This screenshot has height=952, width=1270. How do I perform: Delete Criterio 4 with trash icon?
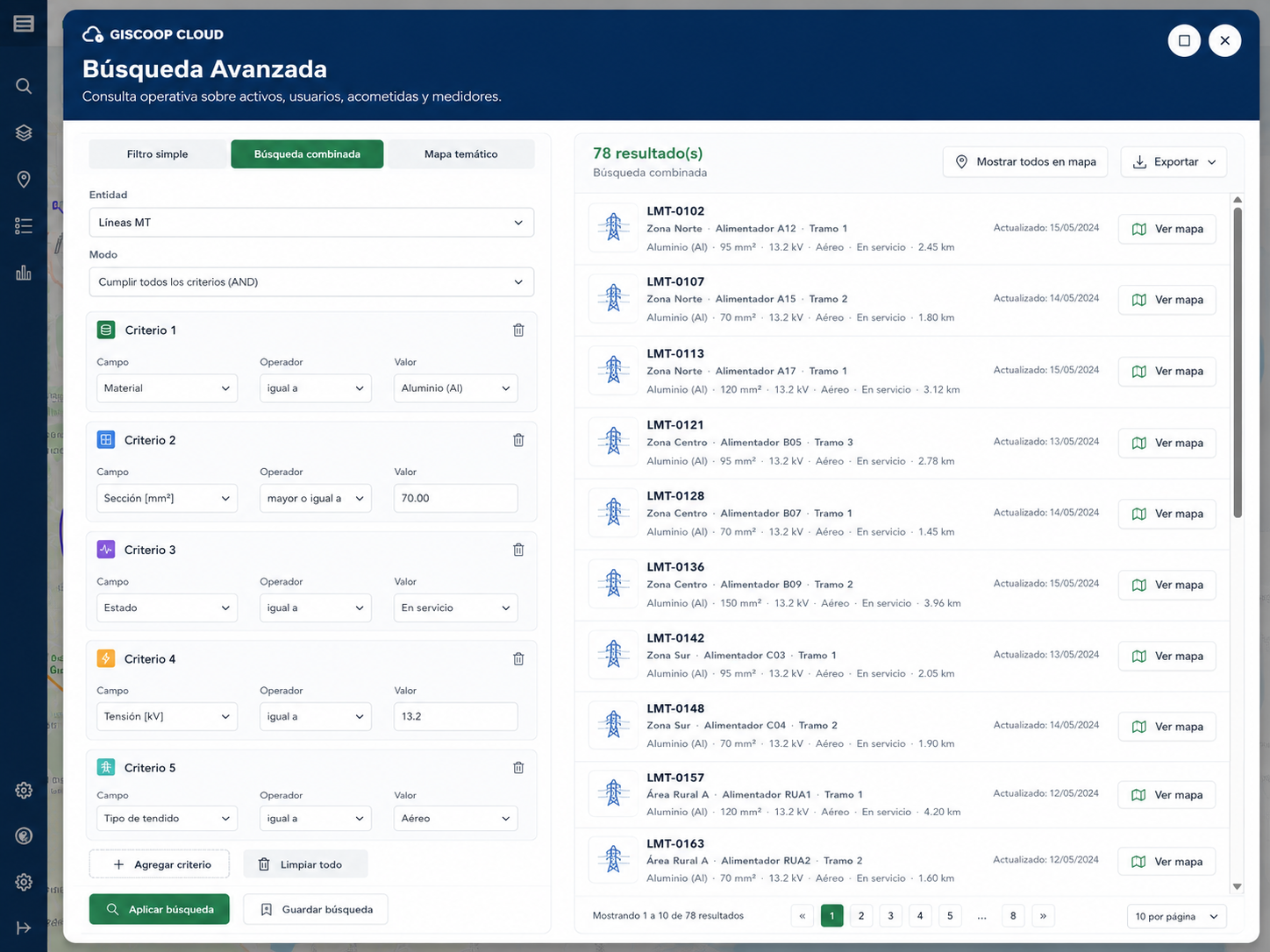pos(518,659)
